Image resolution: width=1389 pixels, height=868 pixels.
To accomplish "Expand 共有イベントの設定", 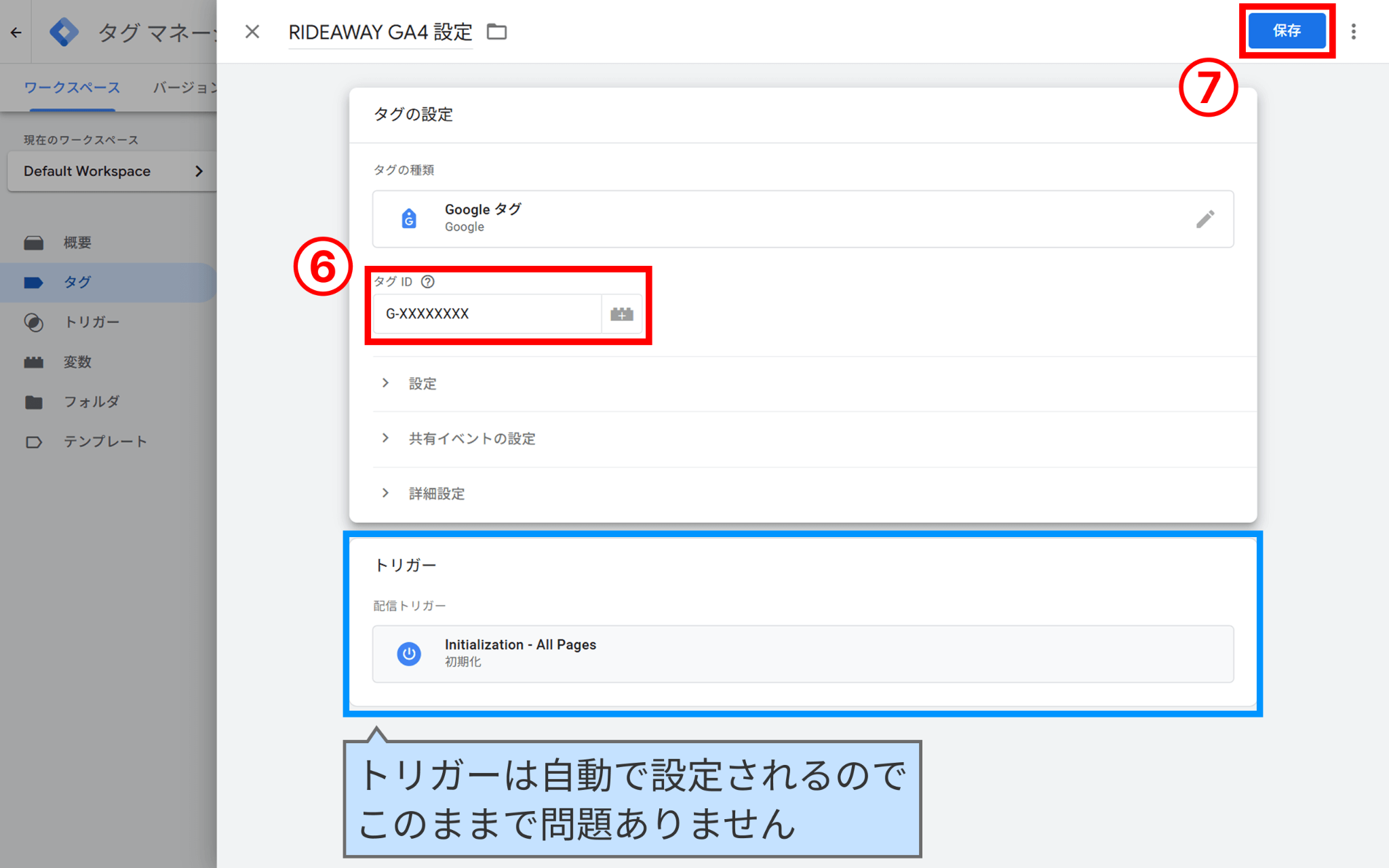I will pyautogui.click(x=471, y=439).
